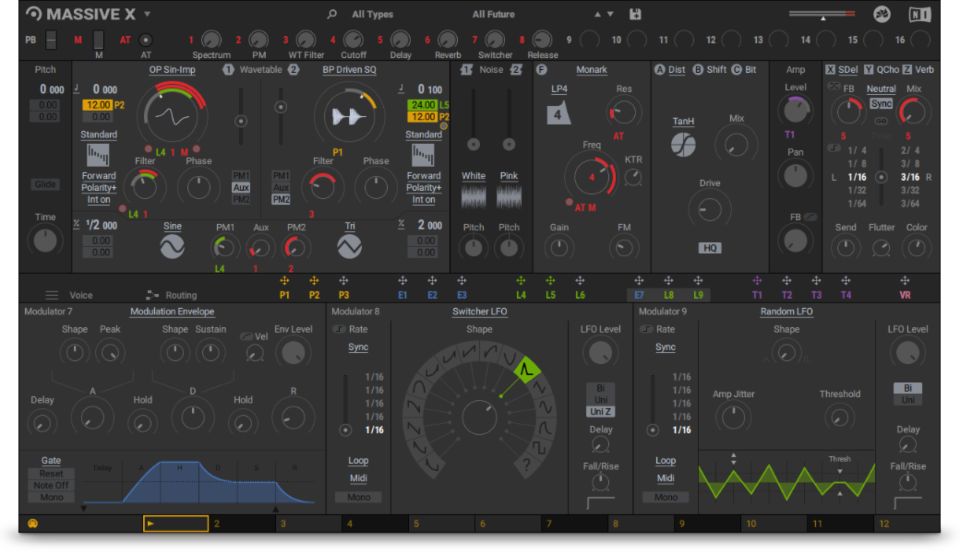
Task: Select the Switcher LFO title in Modulator 8
Action: (x=479, y=311)
